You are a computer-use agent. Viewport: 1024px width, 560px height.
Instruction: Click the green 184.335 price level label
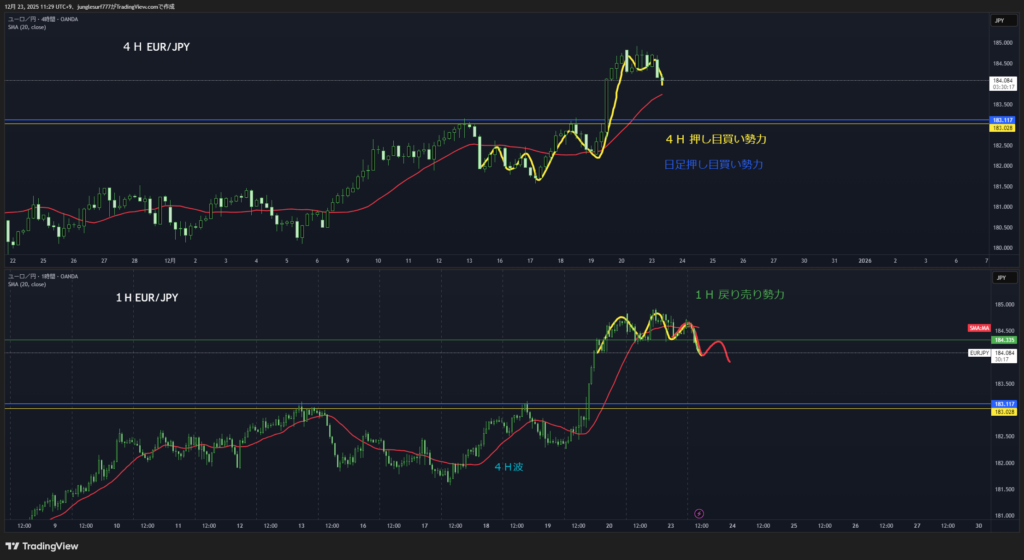pyautogui.click(x=1003, y=340)
